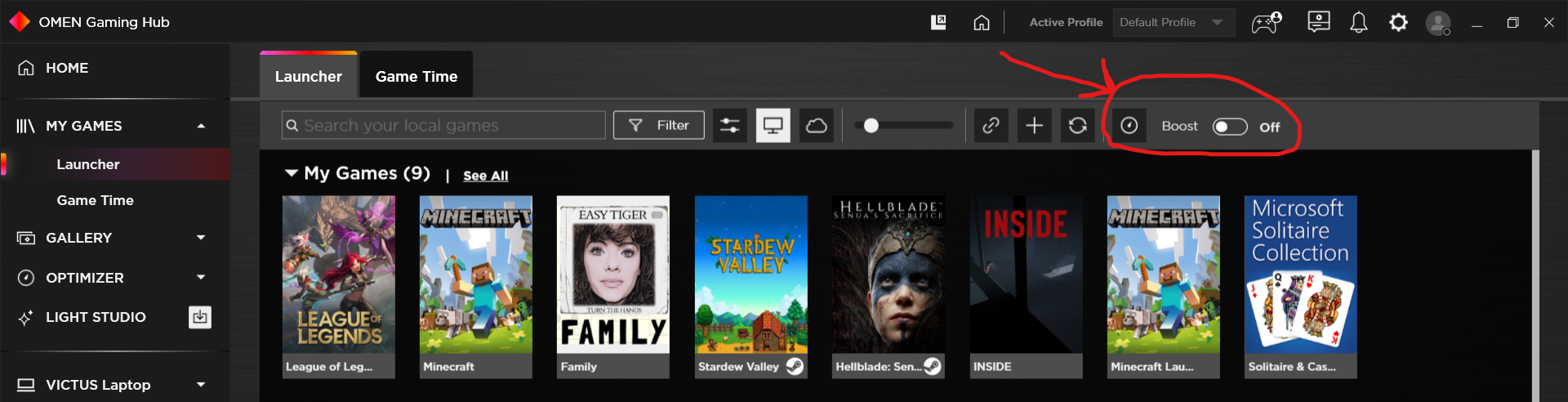This screenshot has width=1568, height=402.
Task: Click the vertical scrollbar on the right
Action: [x=1535, y=275]
